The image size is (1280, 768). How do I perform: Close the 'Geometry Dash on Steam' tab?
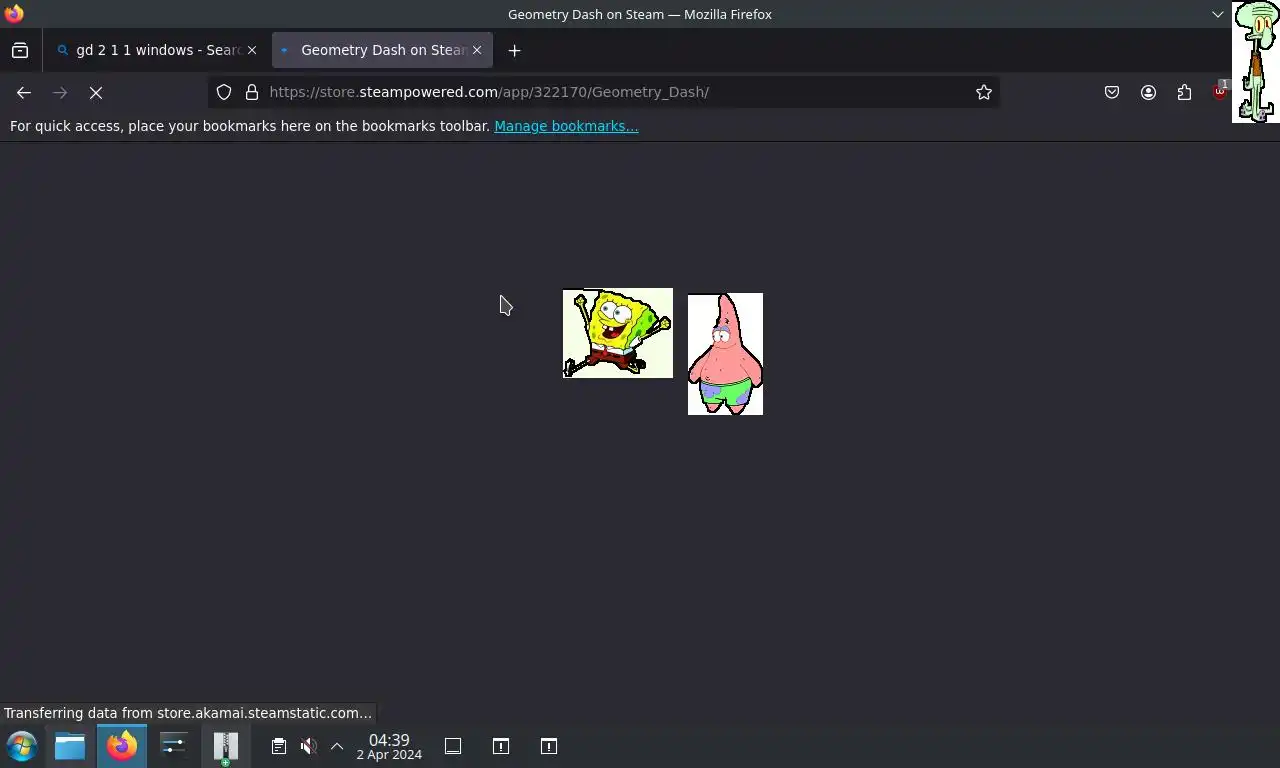[477, 50]
